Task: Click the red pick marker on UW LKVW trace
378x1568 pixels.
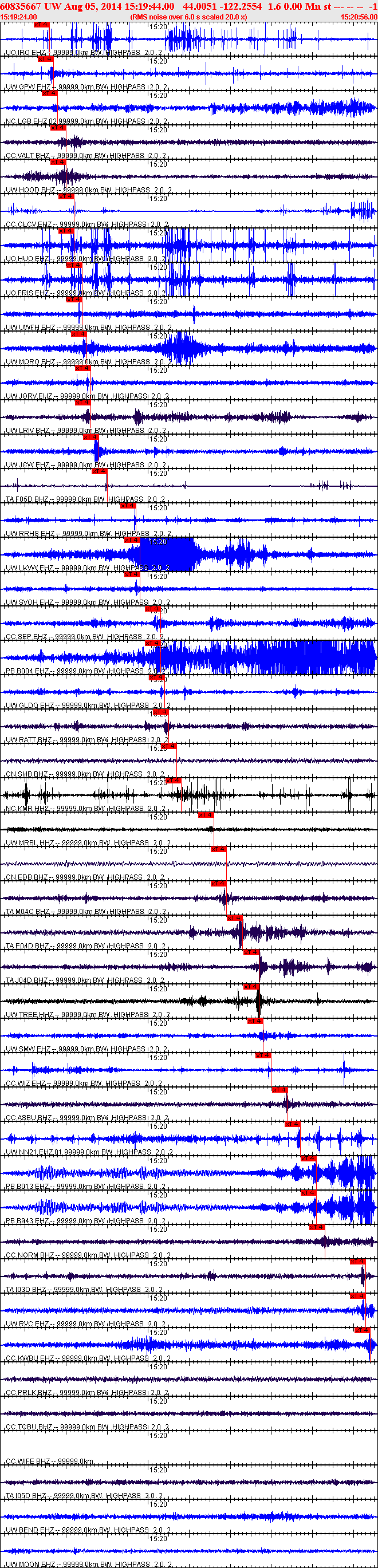Action: pyautogui.click(x=132, y=540)
